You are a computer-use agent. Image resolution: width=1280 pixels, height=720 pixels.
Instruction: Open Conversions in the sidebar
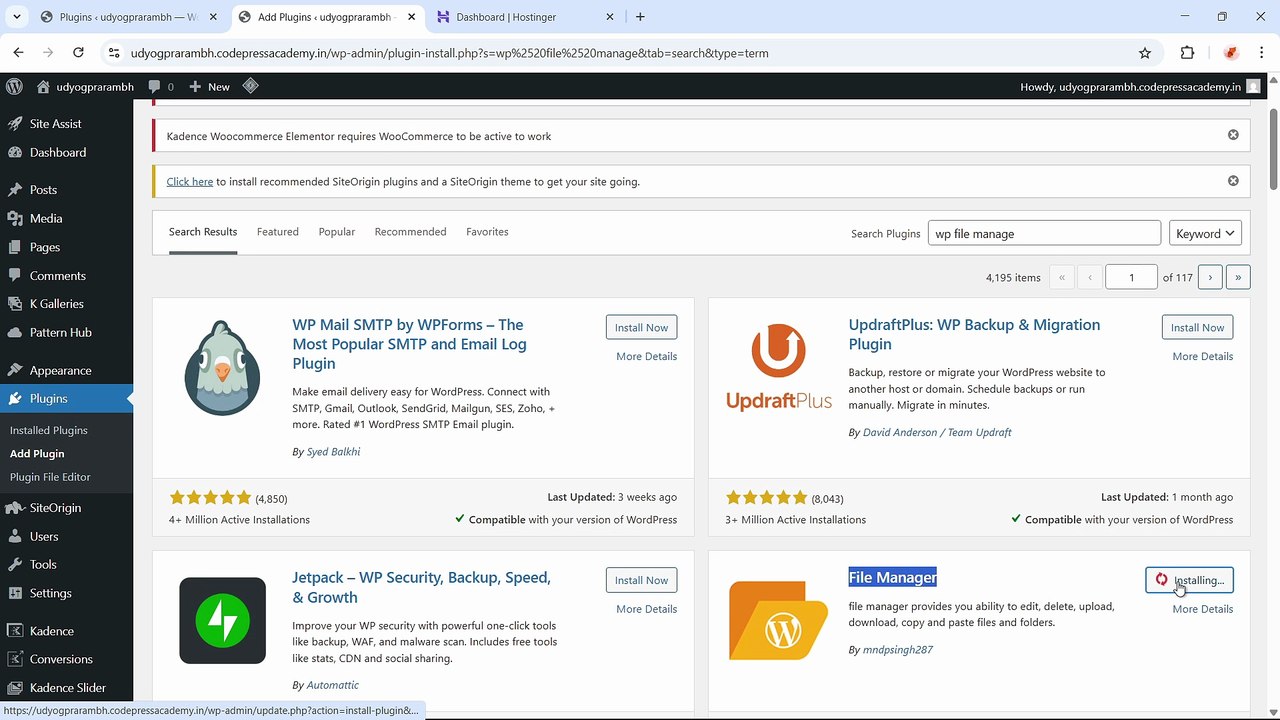click(61, 660)
